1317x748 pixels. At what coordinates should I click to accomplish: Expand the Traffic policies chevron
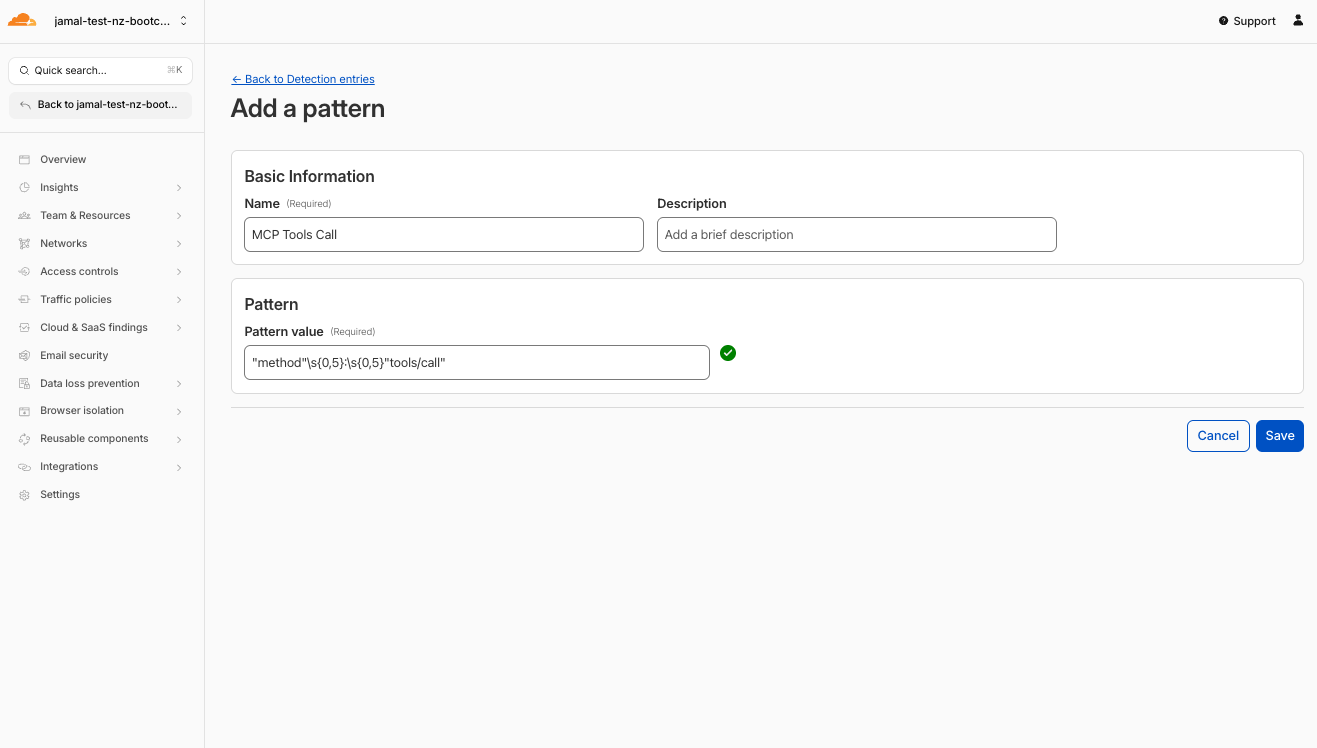(x=179, y=300)
